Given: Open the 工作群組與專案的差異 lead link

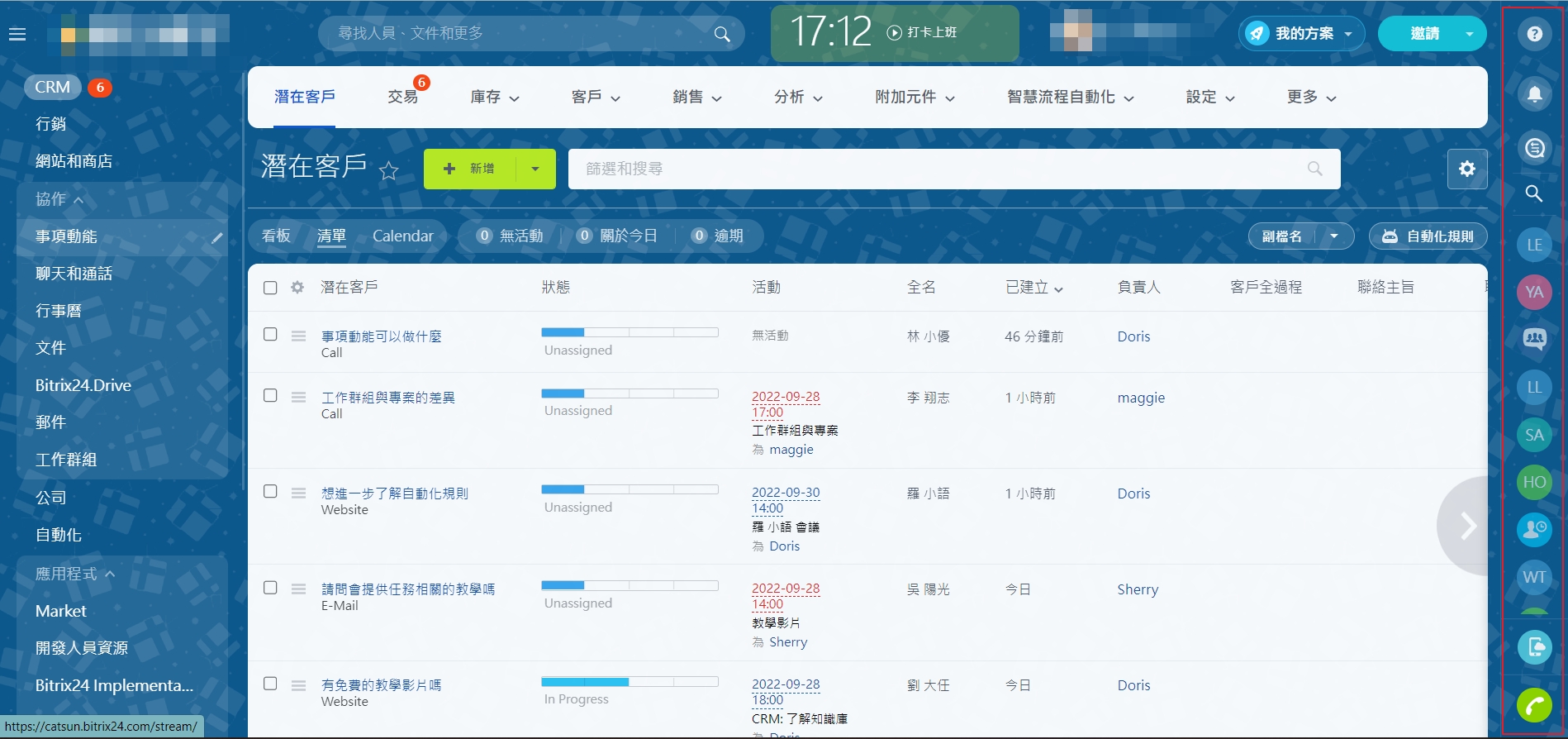Looking at the screenshot, I should [387, 398].
